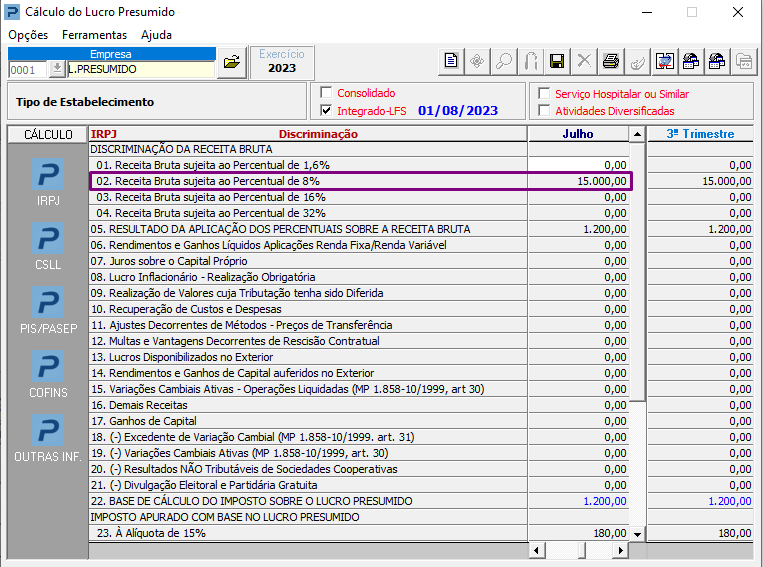Viewport: 763px width, 567px height.
Task: Click row 23 À Alíquota de 15%
Action: pyautogui.click(x=308, y=533)
